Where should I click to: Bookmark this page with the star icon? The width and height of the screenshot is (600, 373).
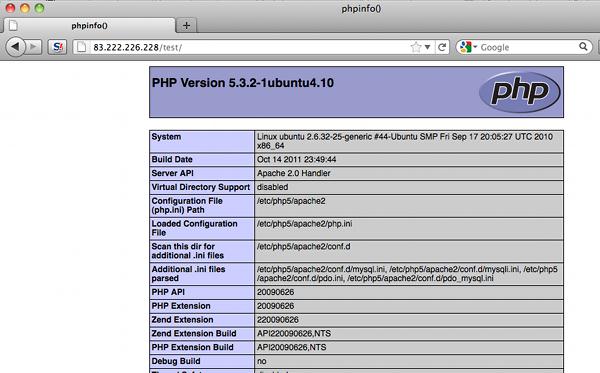click(416, 47)
